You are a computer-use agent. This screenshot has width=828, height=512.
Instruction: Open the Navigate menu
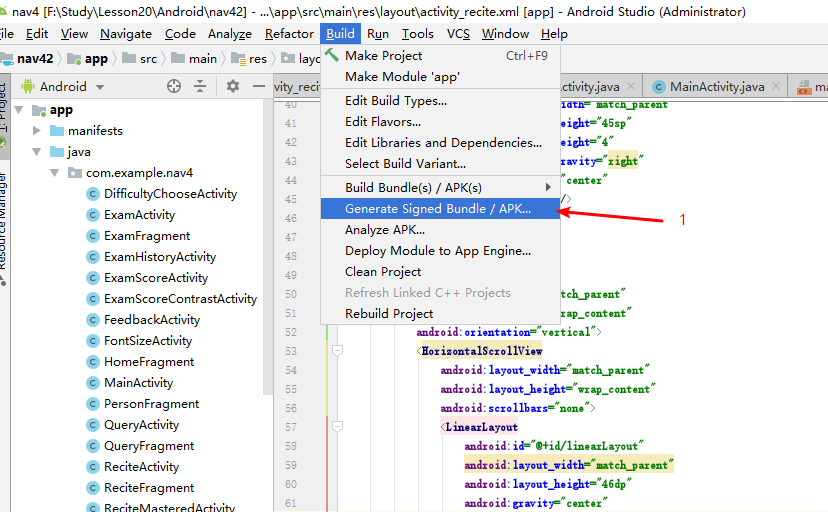(126, 34)
